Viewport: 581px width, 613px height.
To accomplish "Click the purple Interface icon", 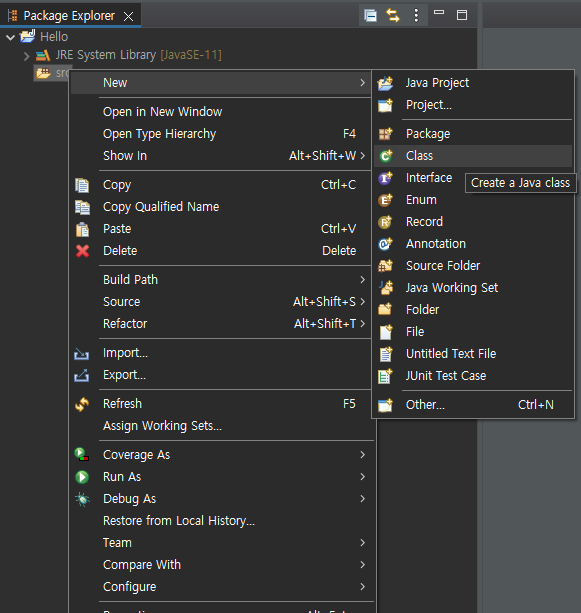I will click(385, 178).
